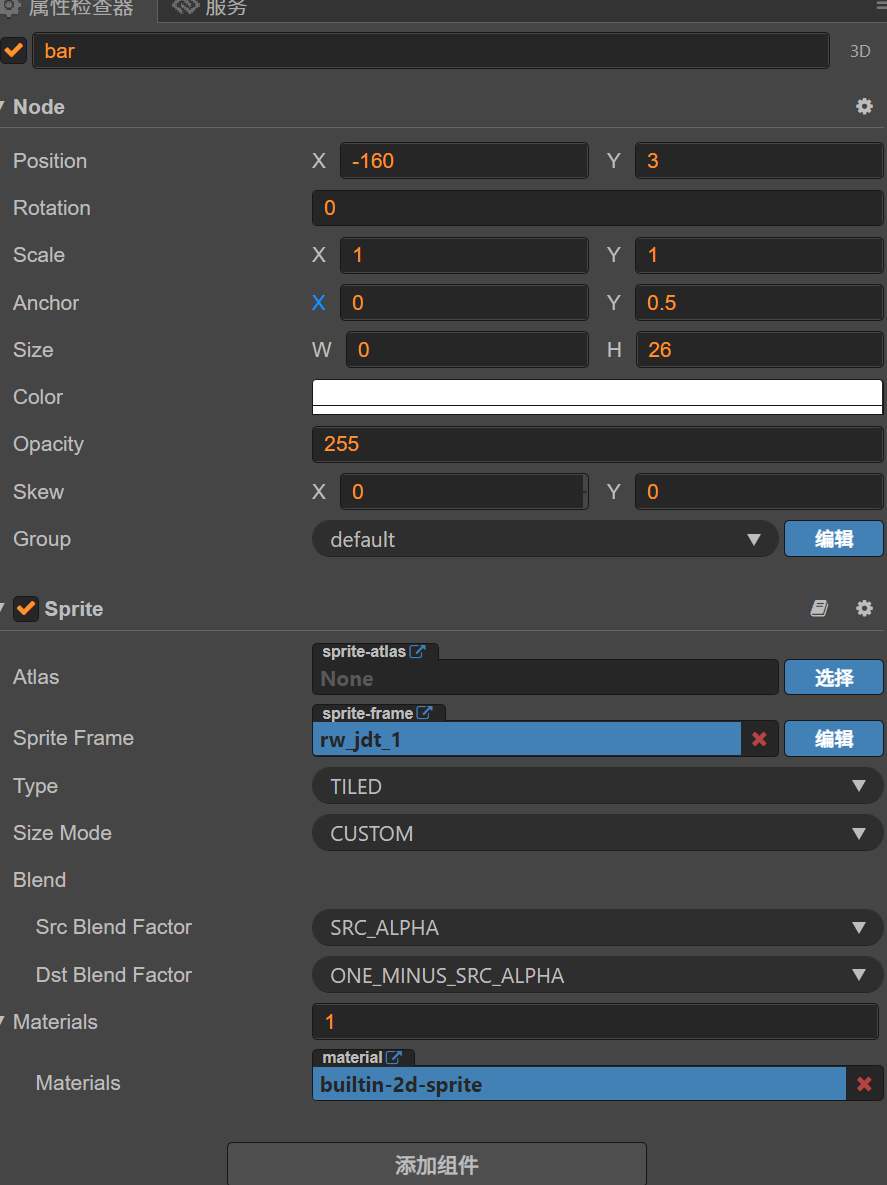Toggle the 3D mode for the node

point(860,52)
